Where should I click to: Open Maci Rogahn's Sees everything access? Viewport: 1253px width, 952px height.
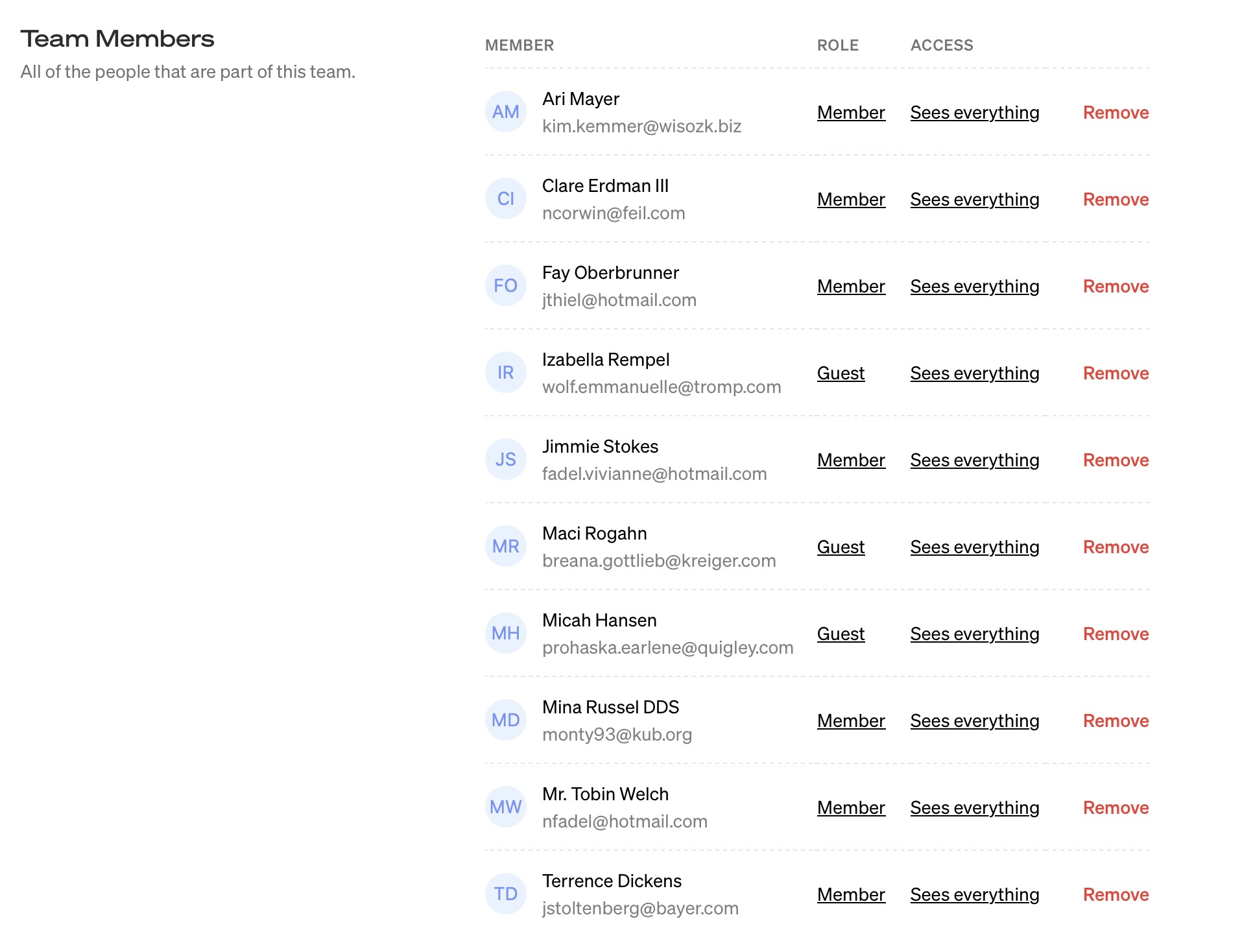tap(975, 547)
